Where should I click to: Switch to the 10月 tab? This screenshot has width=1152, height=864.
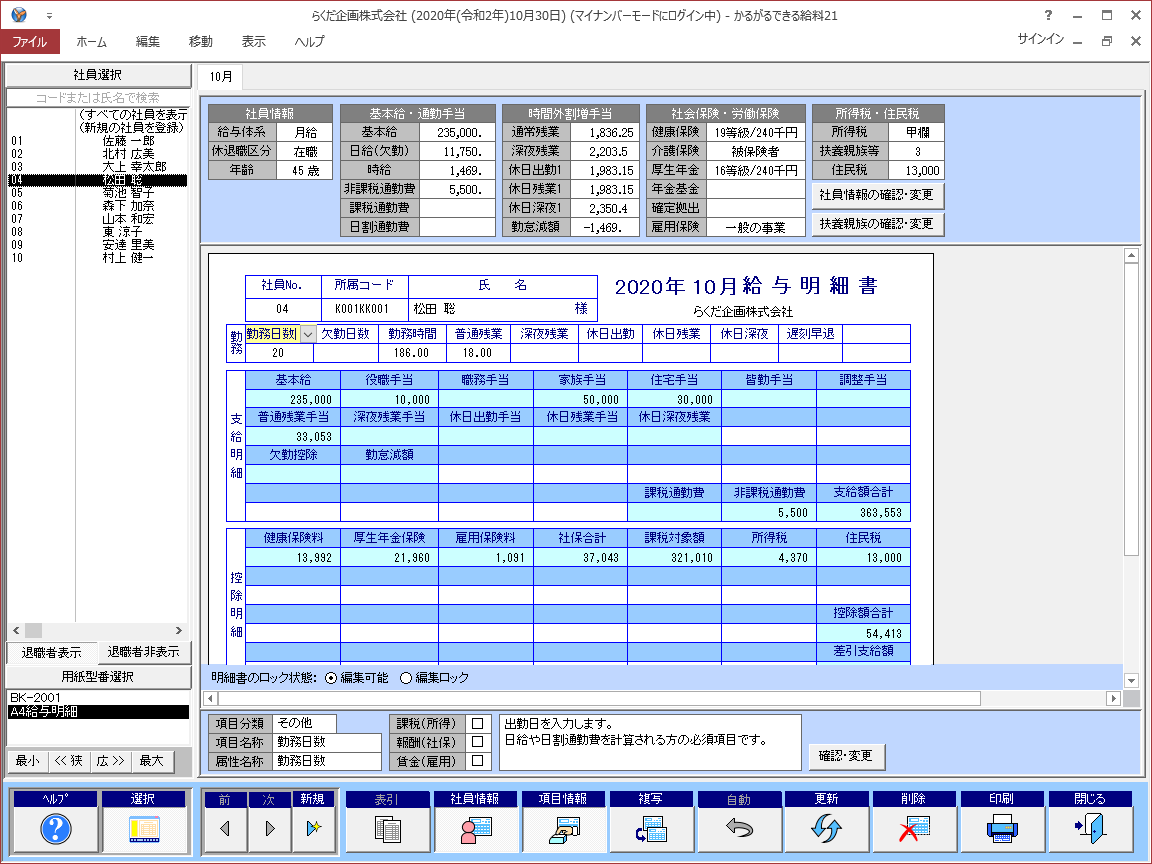(220, 76)
